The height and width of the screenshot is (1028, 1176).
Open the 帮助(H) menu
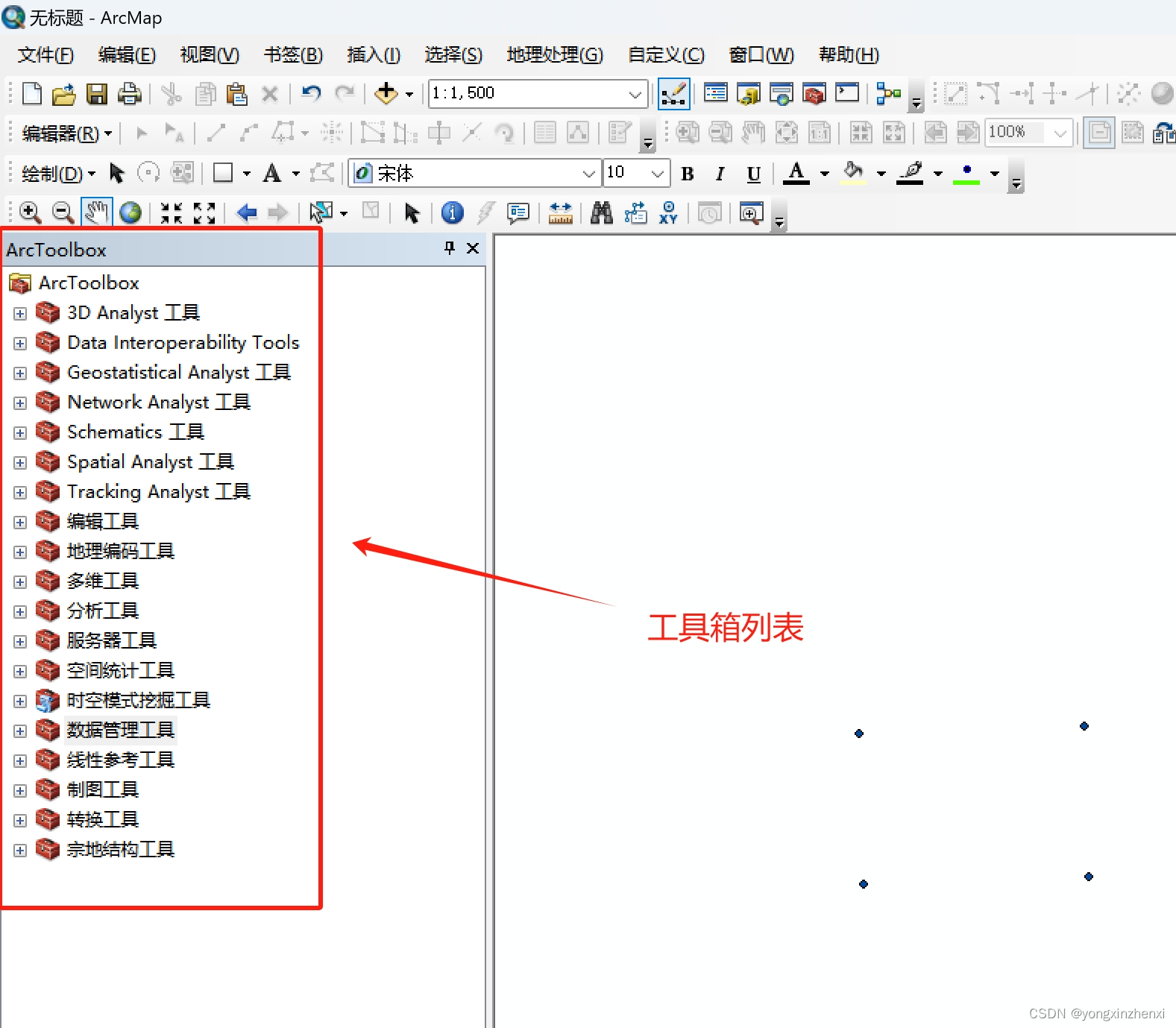[x=849, y=54]
